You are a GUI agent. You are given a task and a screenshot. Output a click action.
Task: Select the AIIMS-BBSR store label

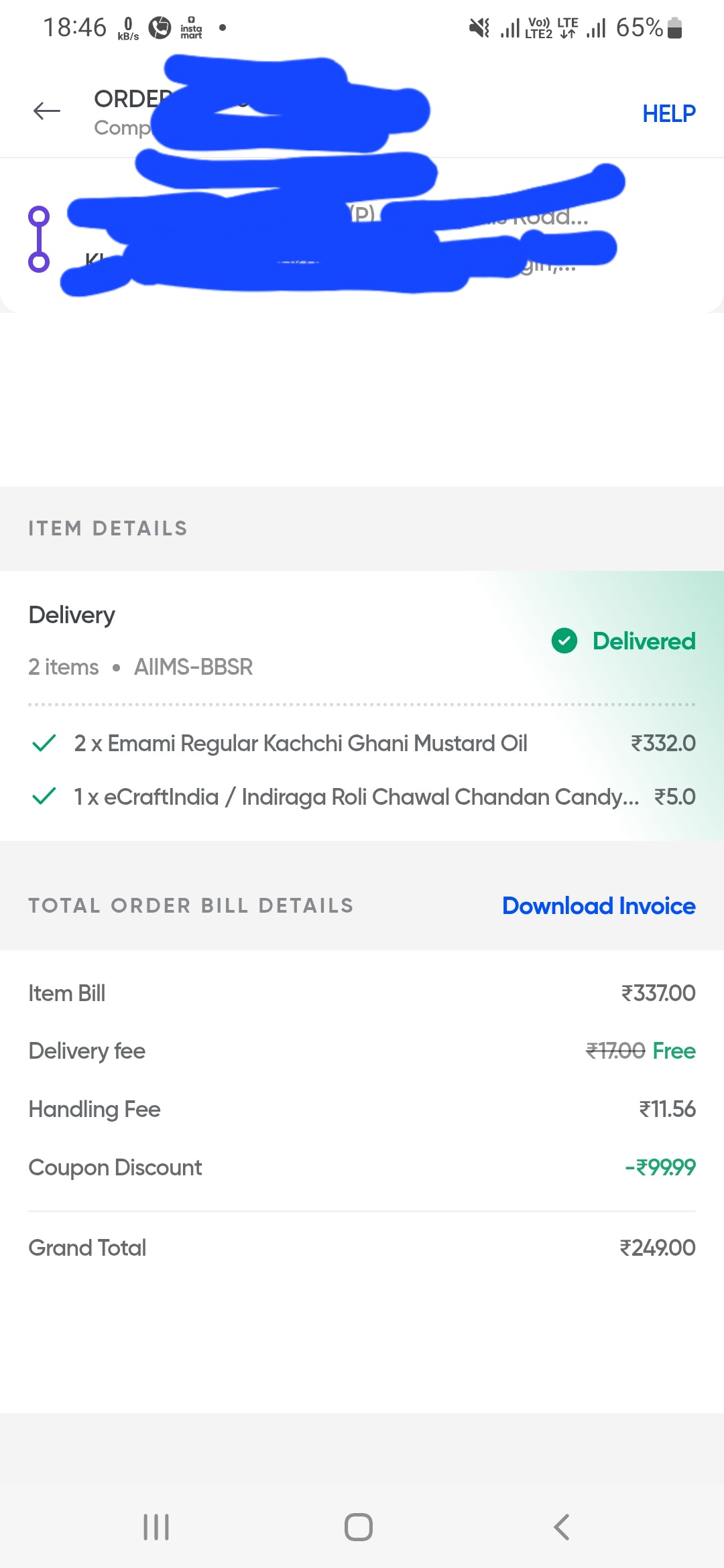click(194, 667)
